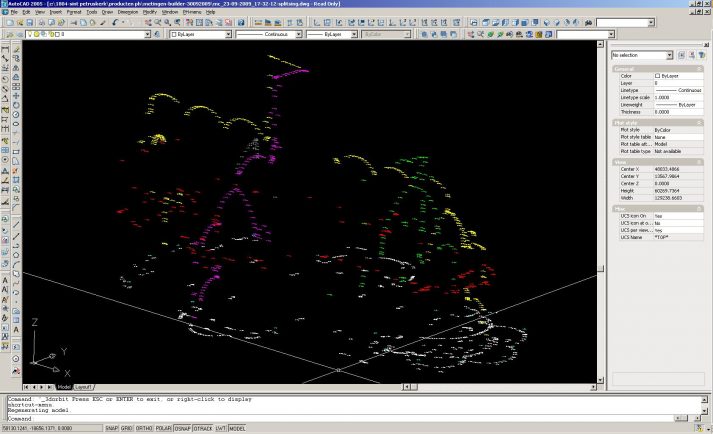713x434 pixels.
Task: Click the horizontal scrollbar right arrow
Action: pos(593,387)
